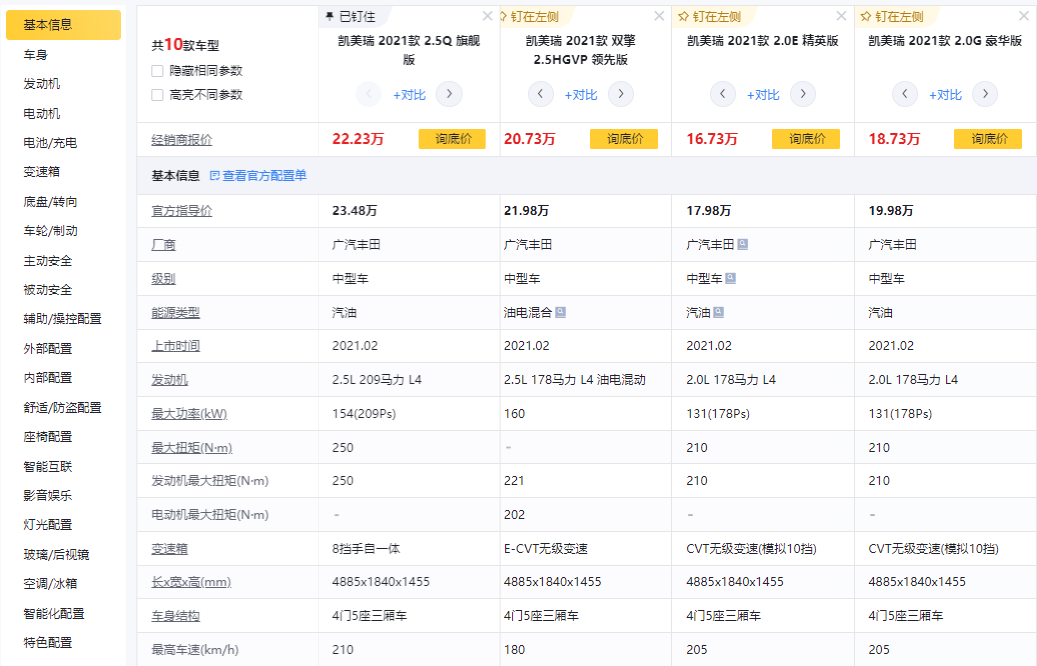Click 询底价 for 18.73万 model
The image size is (1037, 666).
(988, 139)
